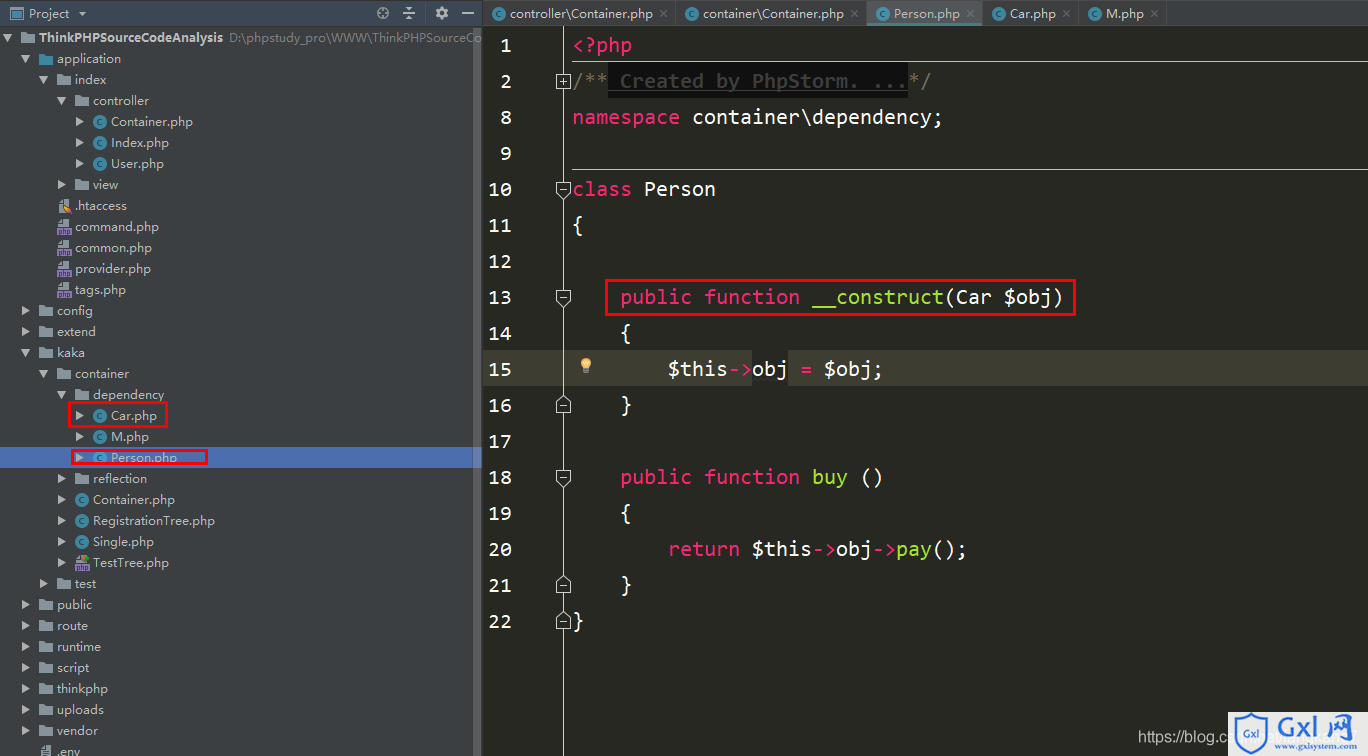Expand the vendor folder arrow
1368x756 pixels.
[26, 731]
